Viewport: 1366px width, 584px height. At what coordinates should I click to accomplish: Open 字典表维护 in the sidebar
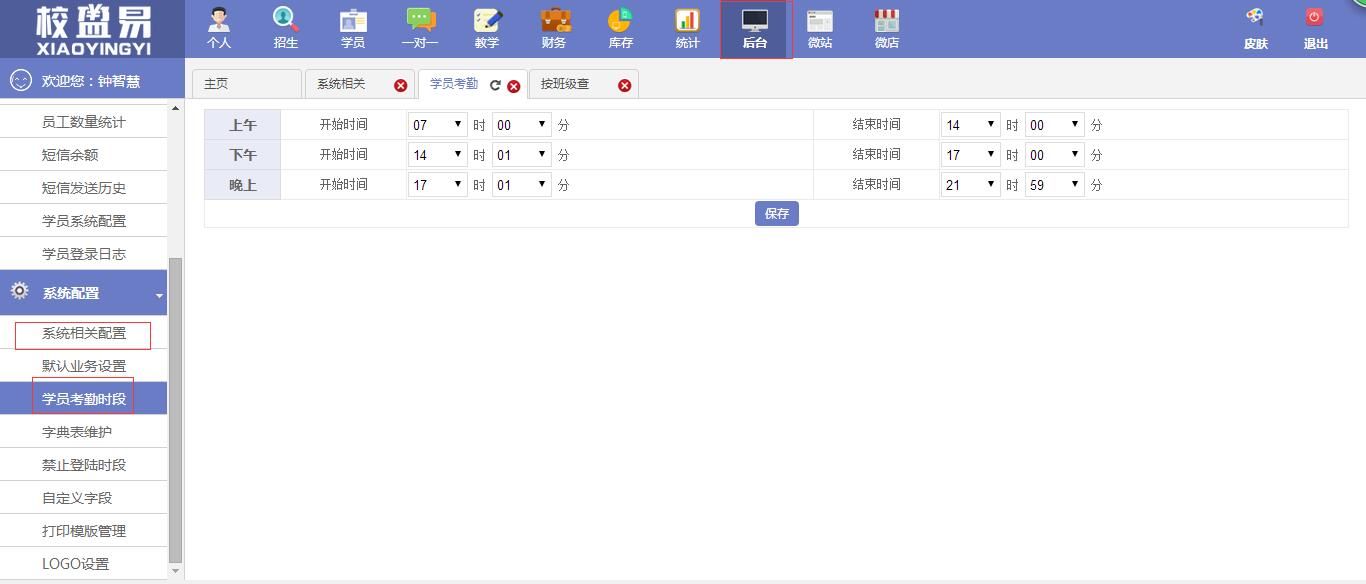click(x=77, y=432)
